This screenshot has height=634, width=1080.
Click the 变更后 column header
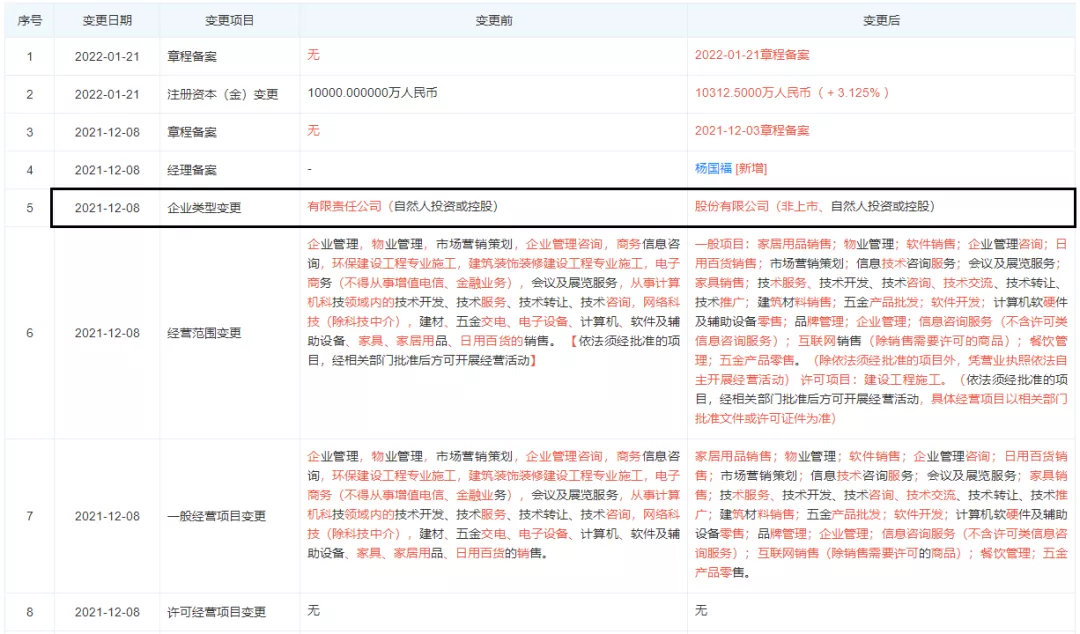[x=882, y=21]
